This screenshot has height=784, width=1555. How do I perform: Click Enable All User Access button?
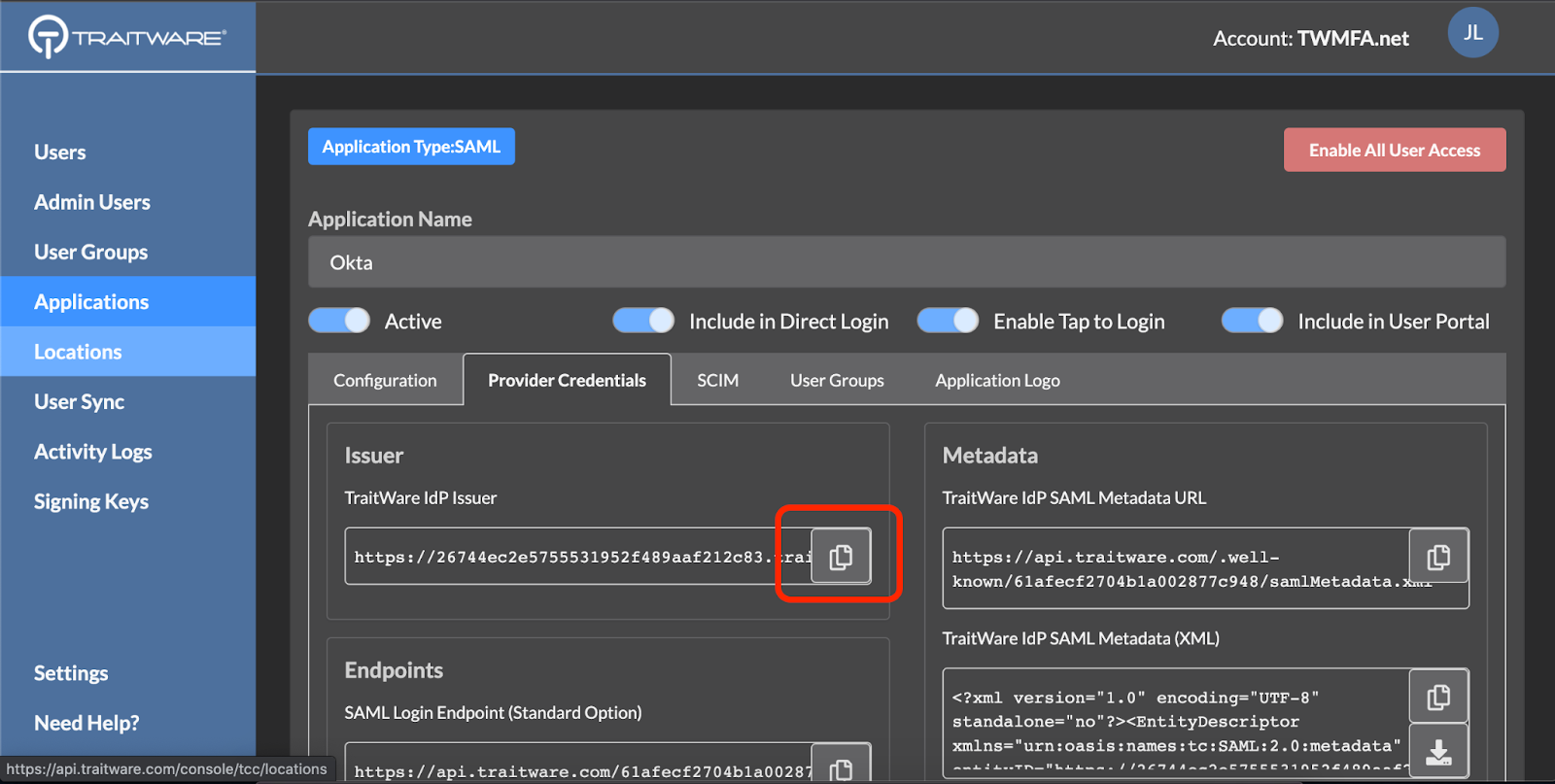tap(1395, 150)
